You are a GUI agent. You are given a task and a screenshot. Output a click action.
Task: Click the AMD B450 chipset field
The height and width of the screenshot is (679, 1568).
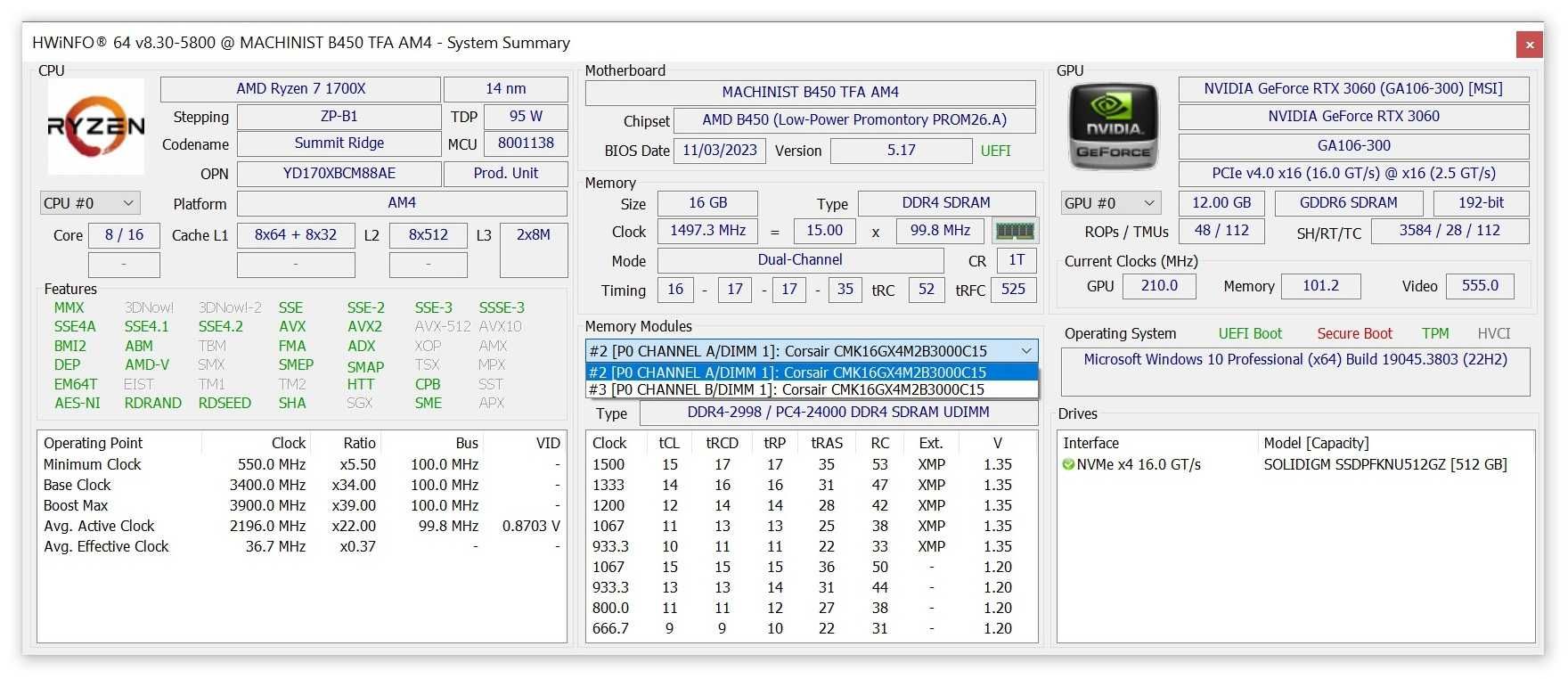coord(854,120)
